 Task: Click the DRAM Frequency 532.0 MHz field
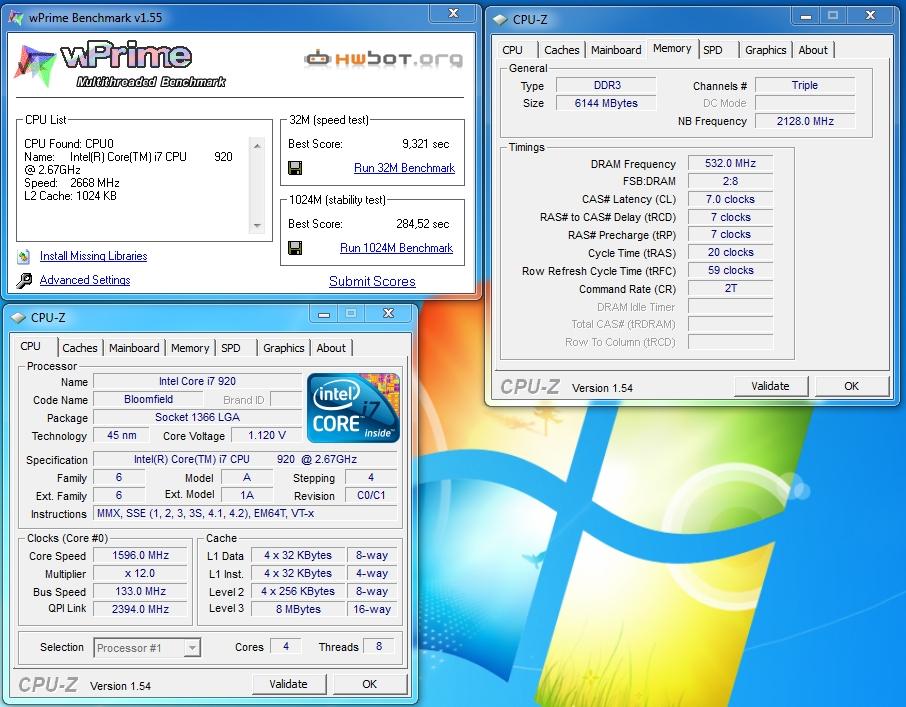click(730, 163)
